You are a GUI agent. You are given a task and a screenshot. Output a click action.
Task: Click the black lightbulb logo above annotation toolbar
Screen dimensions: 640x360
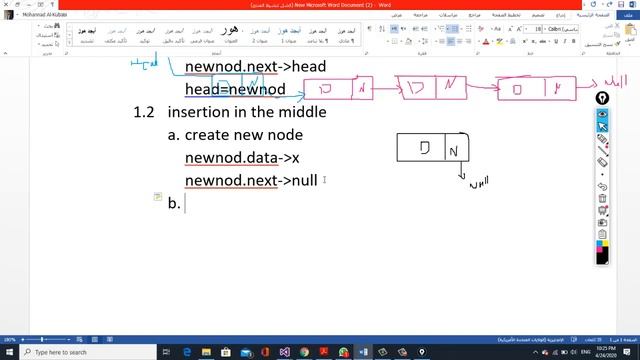point(602,98)
